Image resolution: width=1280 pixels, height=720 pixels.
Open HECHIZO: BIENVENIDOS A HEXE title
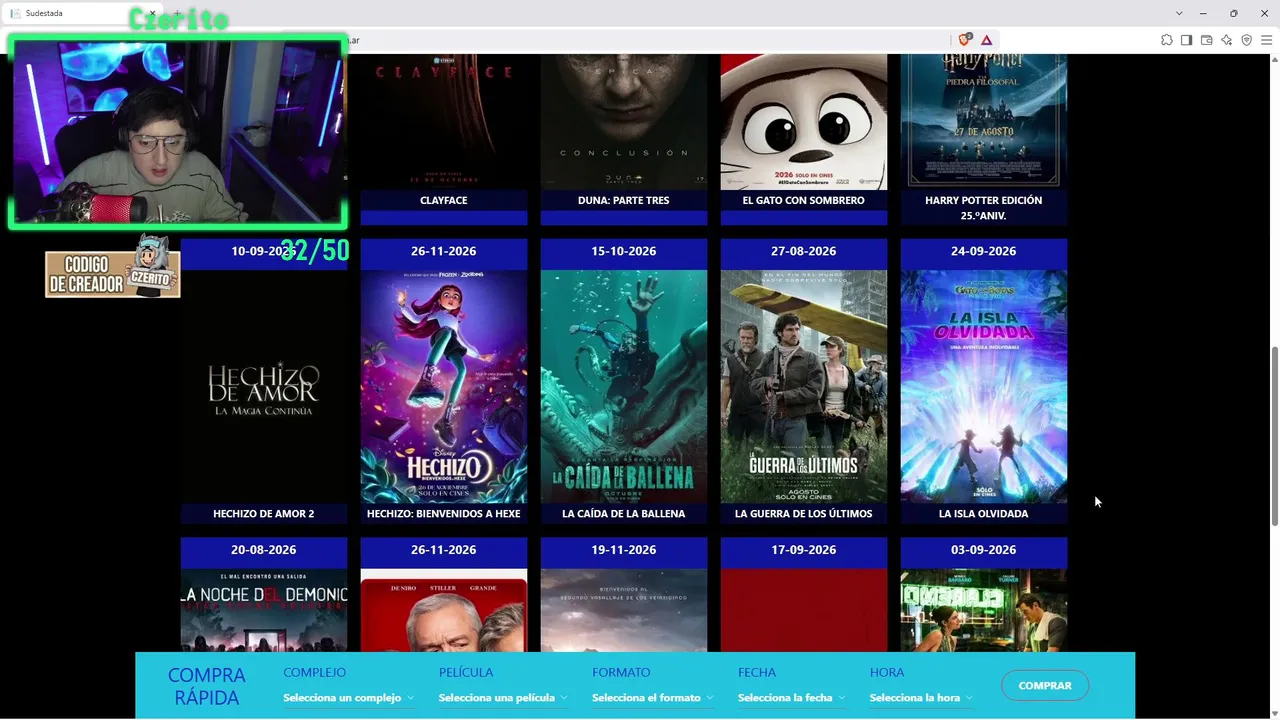pyautogui.click(x=444, y=514)
